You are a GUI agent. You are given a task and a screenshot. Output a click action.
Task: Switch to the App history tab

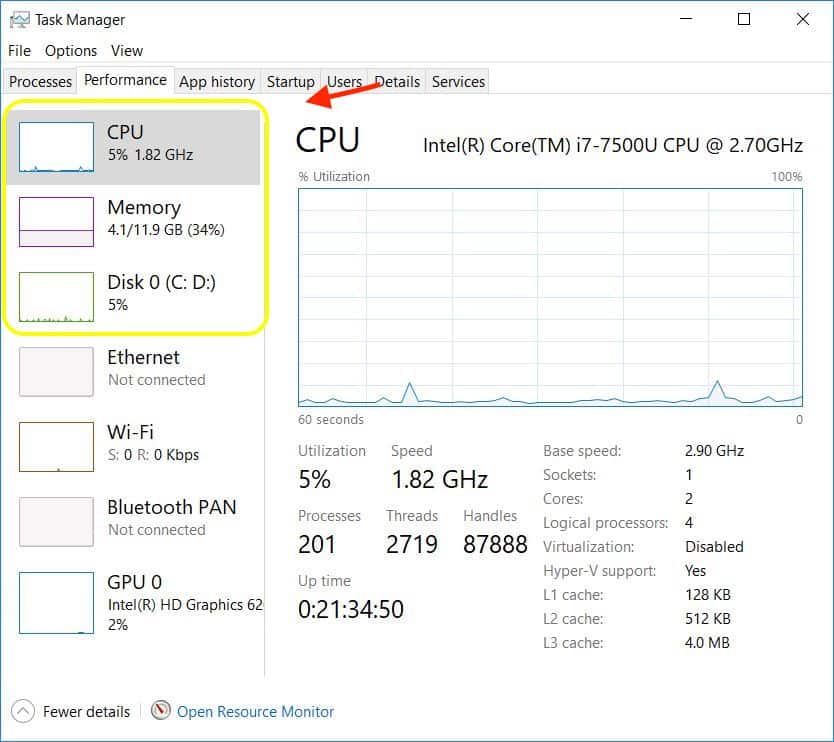pyautogui.click(x=217, y=82)
